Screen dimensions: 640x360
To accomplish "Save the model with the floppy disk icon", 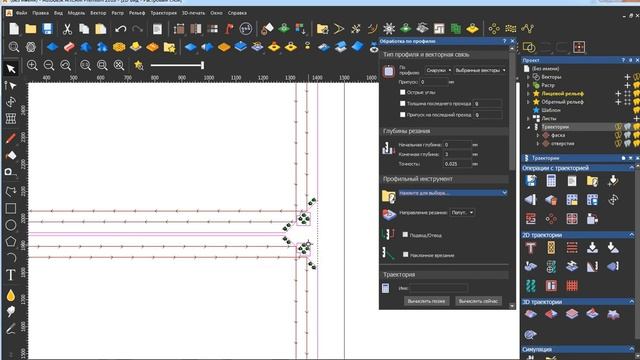I will [47, 29].
